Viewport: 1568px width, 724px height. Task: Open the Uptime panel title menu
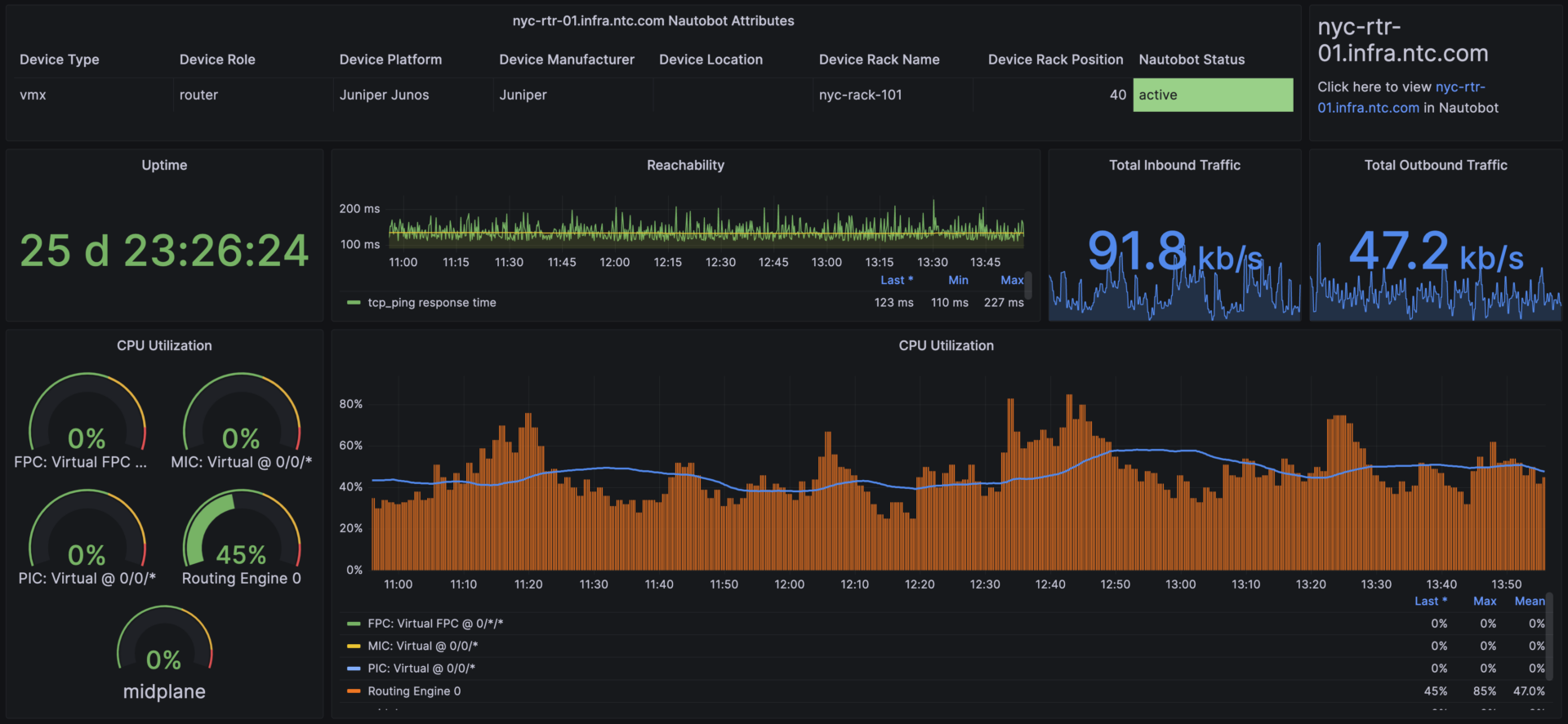point(164,166)
